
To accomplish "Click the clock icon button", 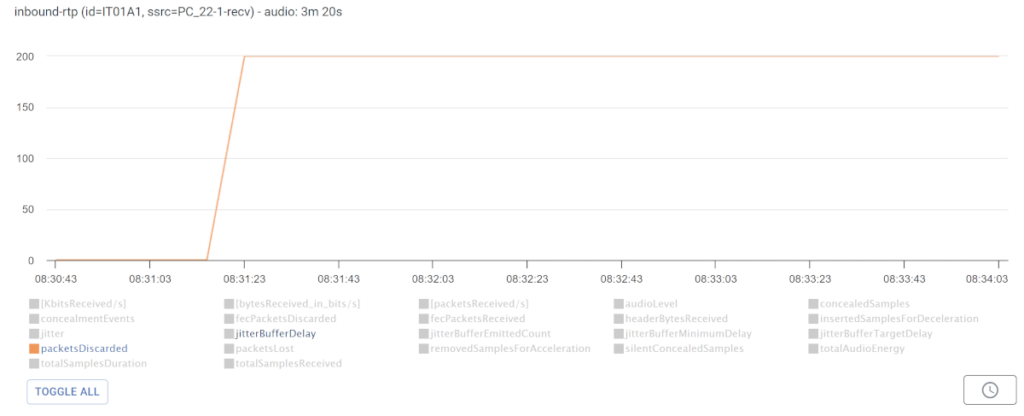I will click(988, 390).
